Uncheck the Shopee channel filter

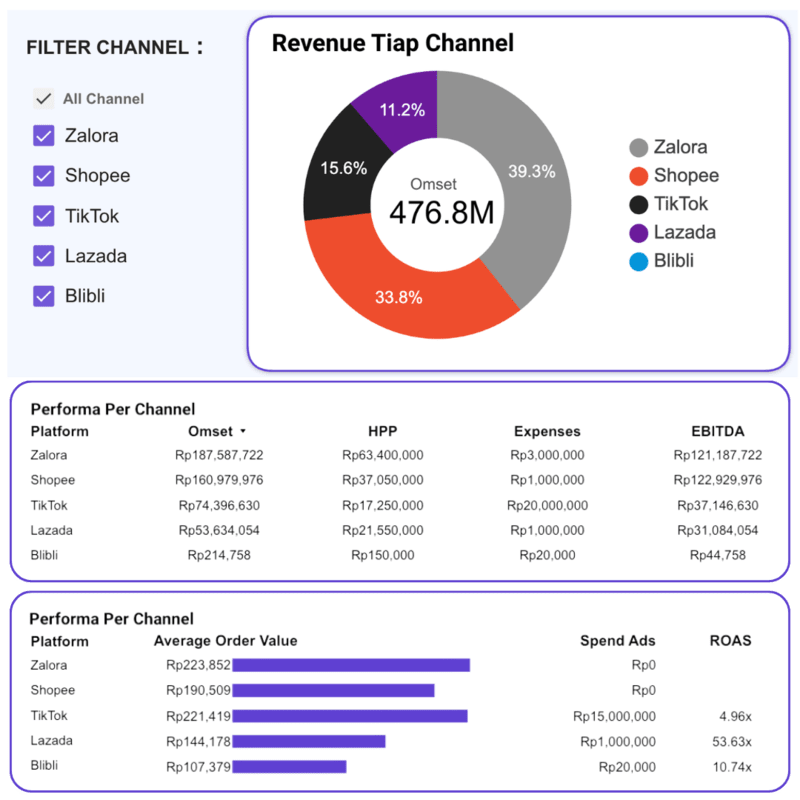tap(43, 176)
